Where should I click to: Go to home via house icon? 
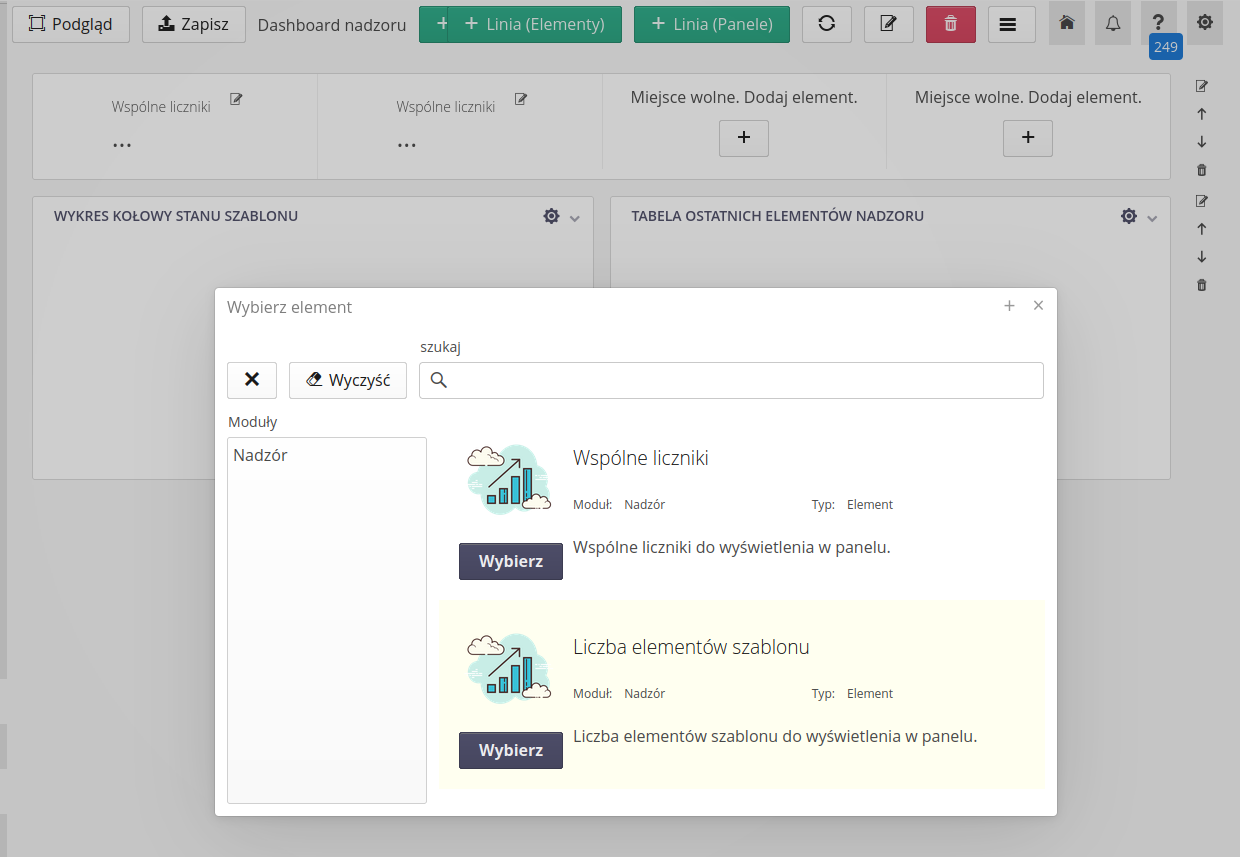click(x=1066, y=23)
